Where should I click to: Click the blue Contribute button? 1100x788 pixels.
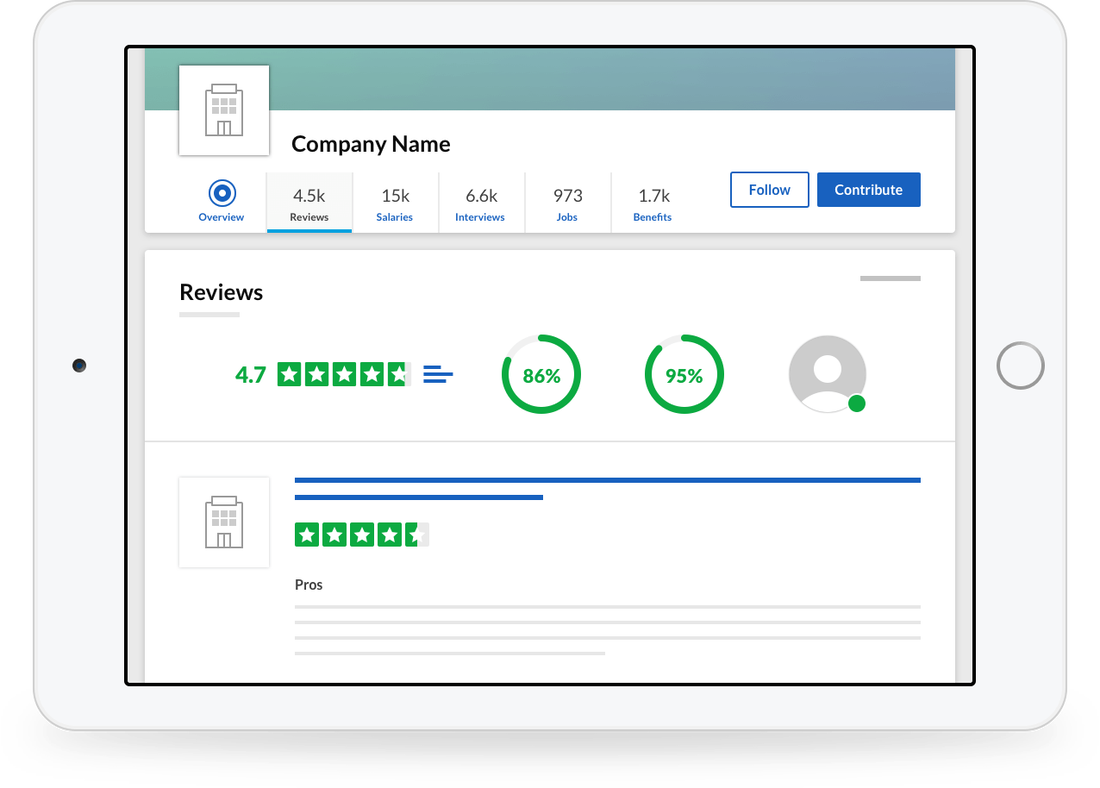pos(868,189)
